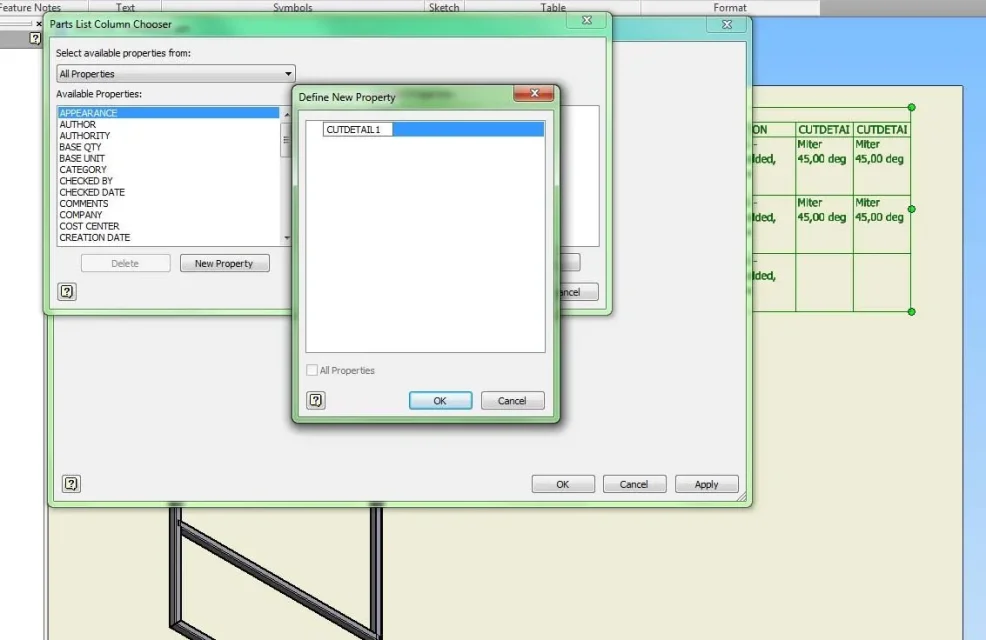
Task: Open the Symbols ribbon panel label
Action: click(292, 8)
